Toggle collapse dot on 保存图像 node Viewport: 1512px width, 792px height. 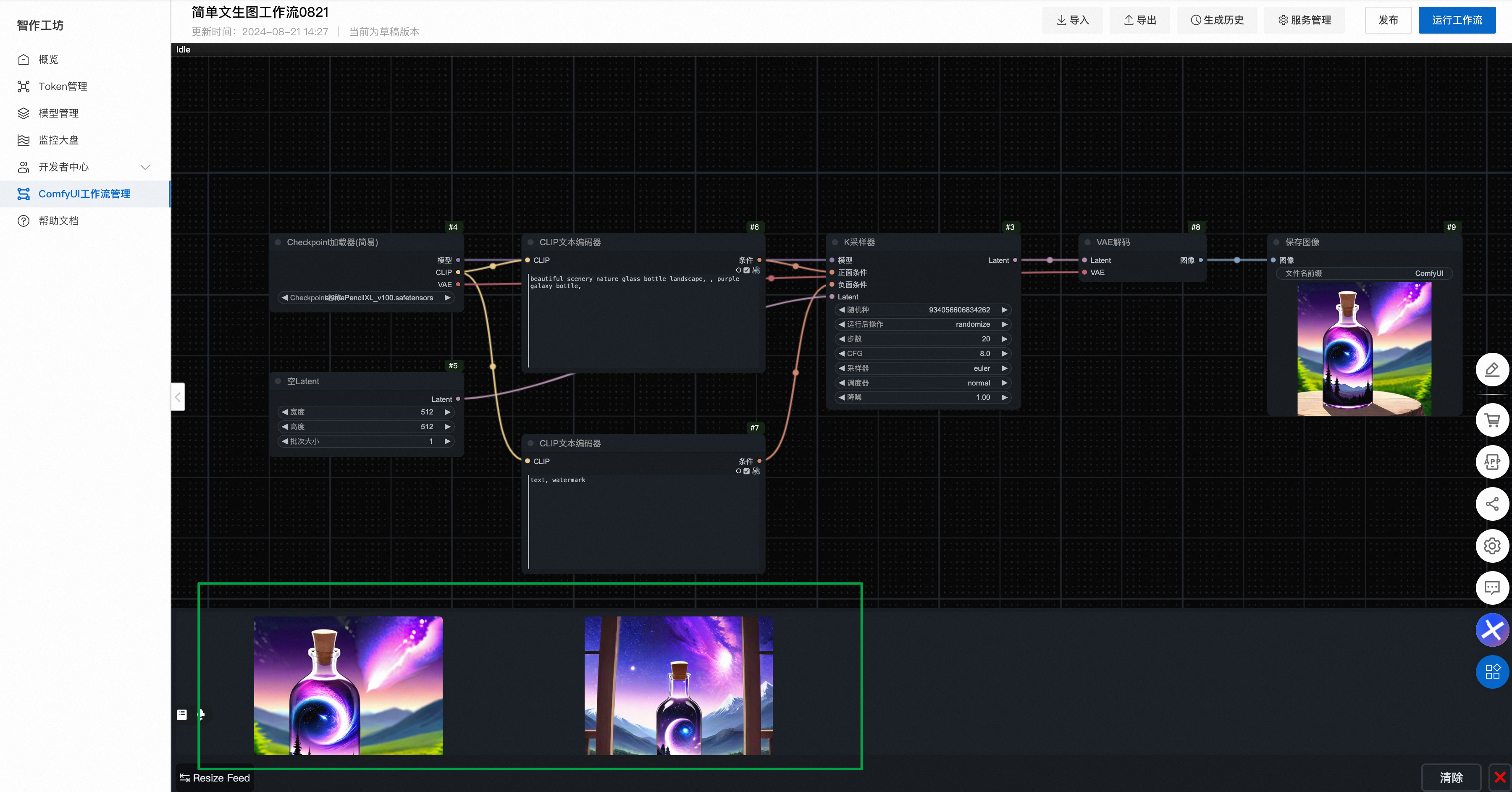point(1276,242)
